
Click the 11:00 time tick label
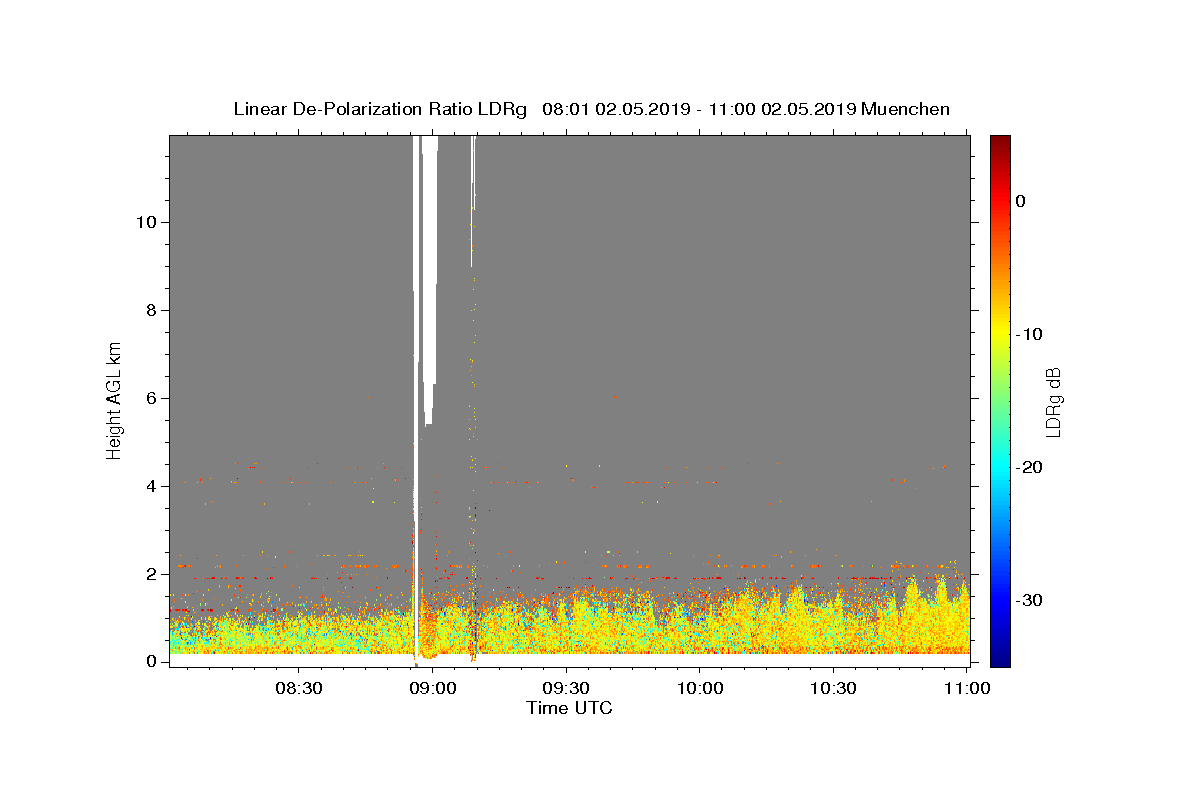(x=967, y=688)
